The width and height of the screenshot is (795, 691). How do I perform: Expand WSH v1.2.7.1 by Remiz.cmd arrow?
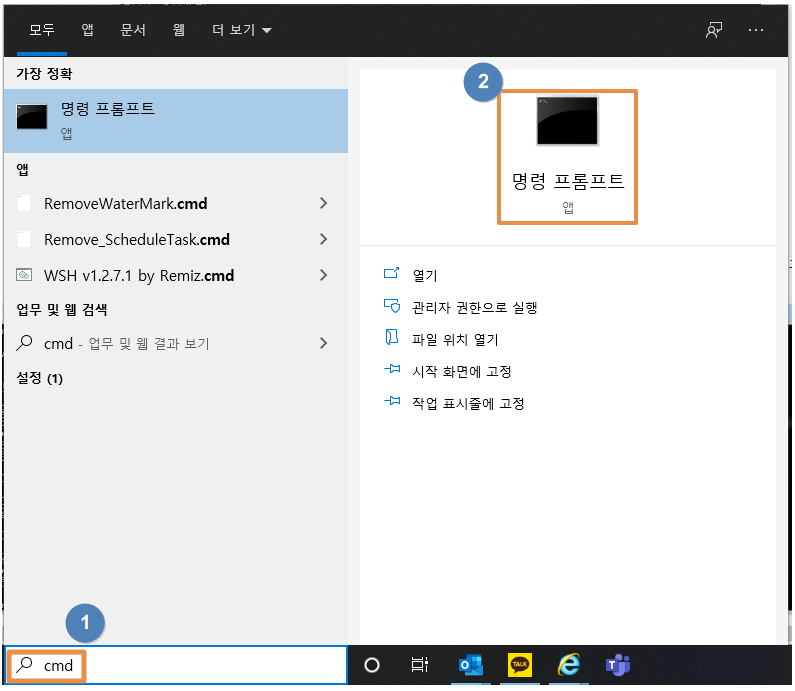pyautogui.click(x=323, y=275)
